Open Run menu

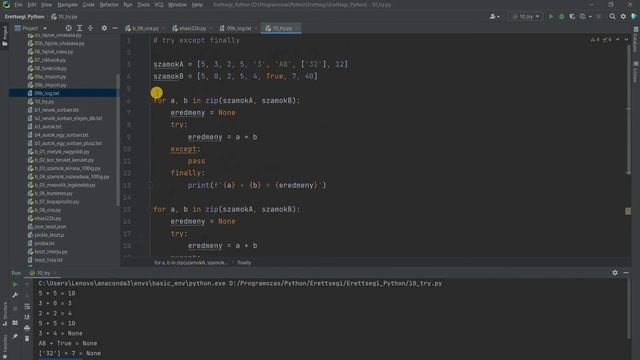[128, 5]
